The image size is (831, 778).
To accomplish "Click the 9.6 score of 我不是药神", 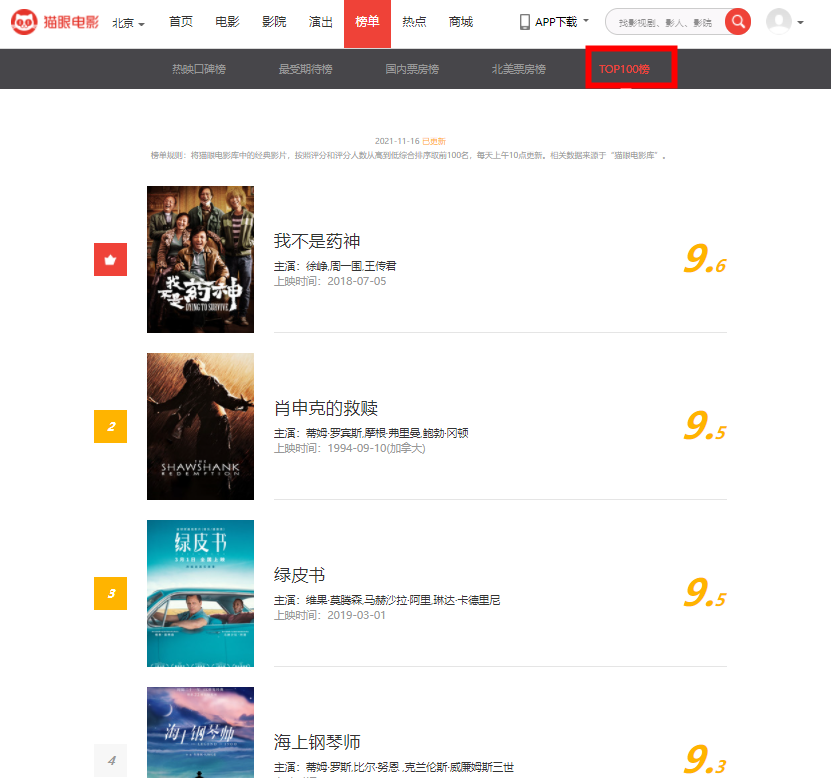I will pyautogui.click(x=705, y=259).
